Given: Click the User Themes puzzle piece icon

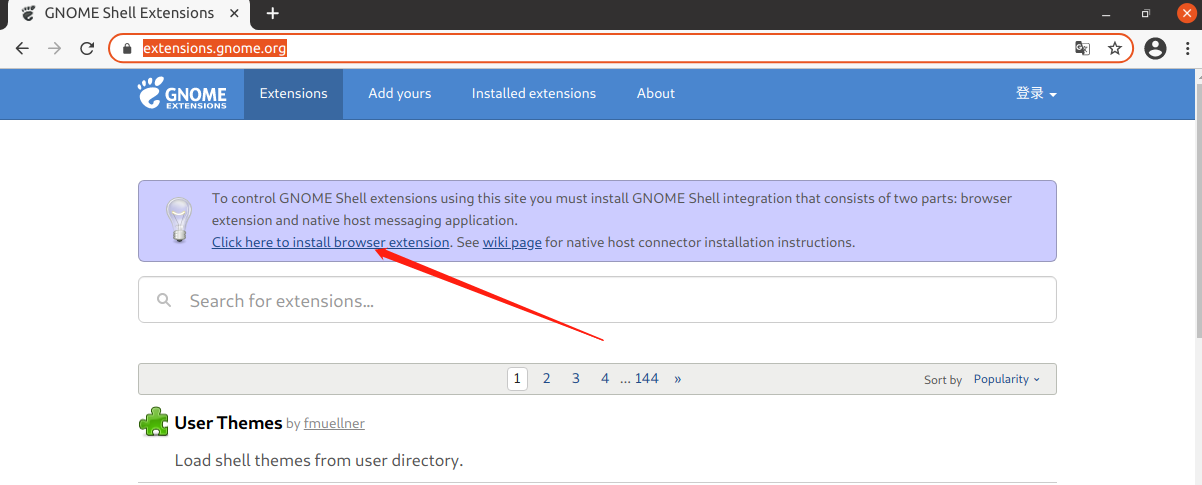Looking at the screenshot, I should point(153,423).
